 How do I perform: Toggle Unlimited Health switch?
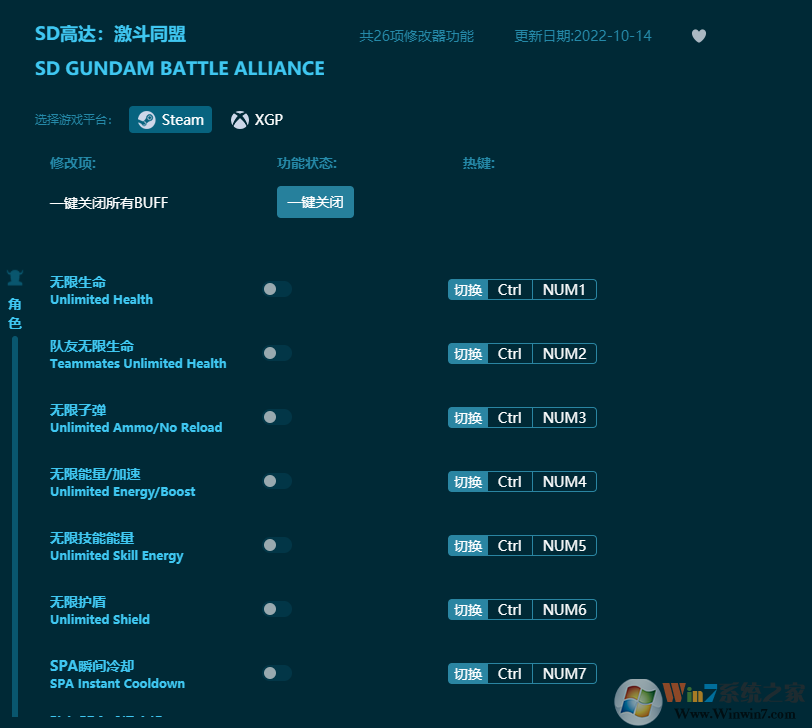[x=277, y=289]
